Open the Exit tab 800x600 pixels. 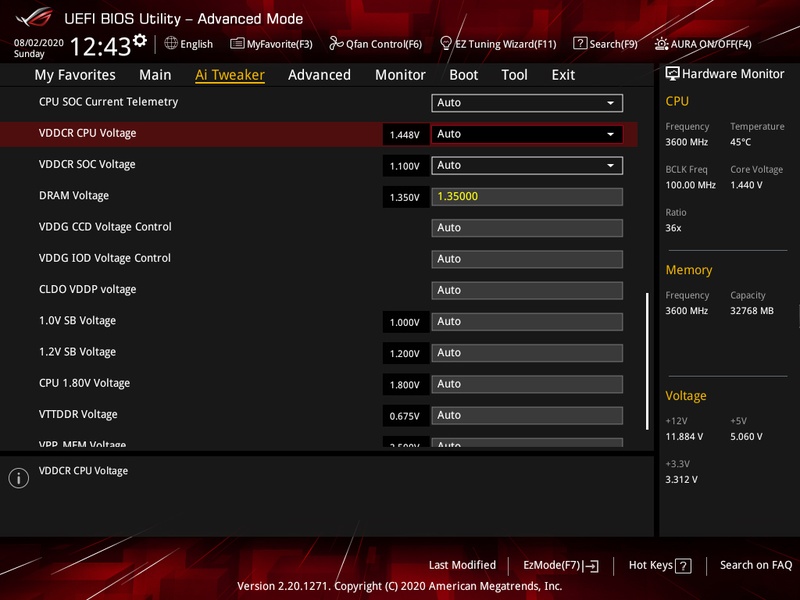coord(563,75)
